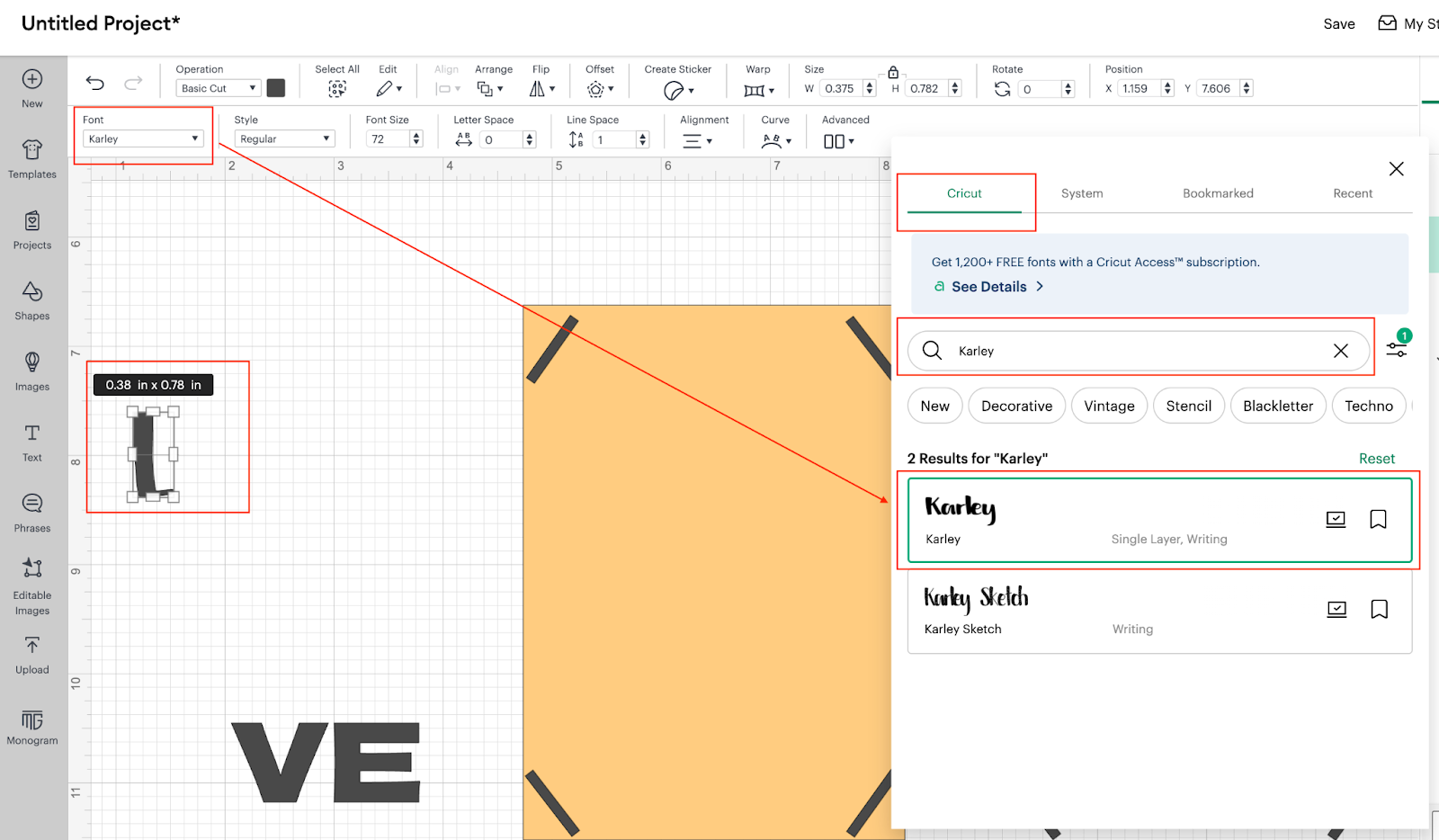The width and height of the screenshot is (1439, 840).
Task: Open the Style dropdown showing Regular
Action: click(284, 139)
